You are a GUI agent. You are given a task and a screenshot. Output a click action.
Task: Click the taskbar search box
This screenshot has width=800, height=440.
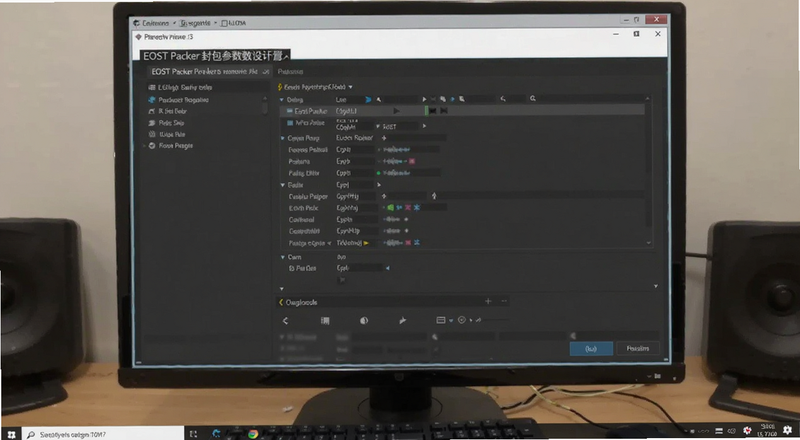[x=103, y=434]
